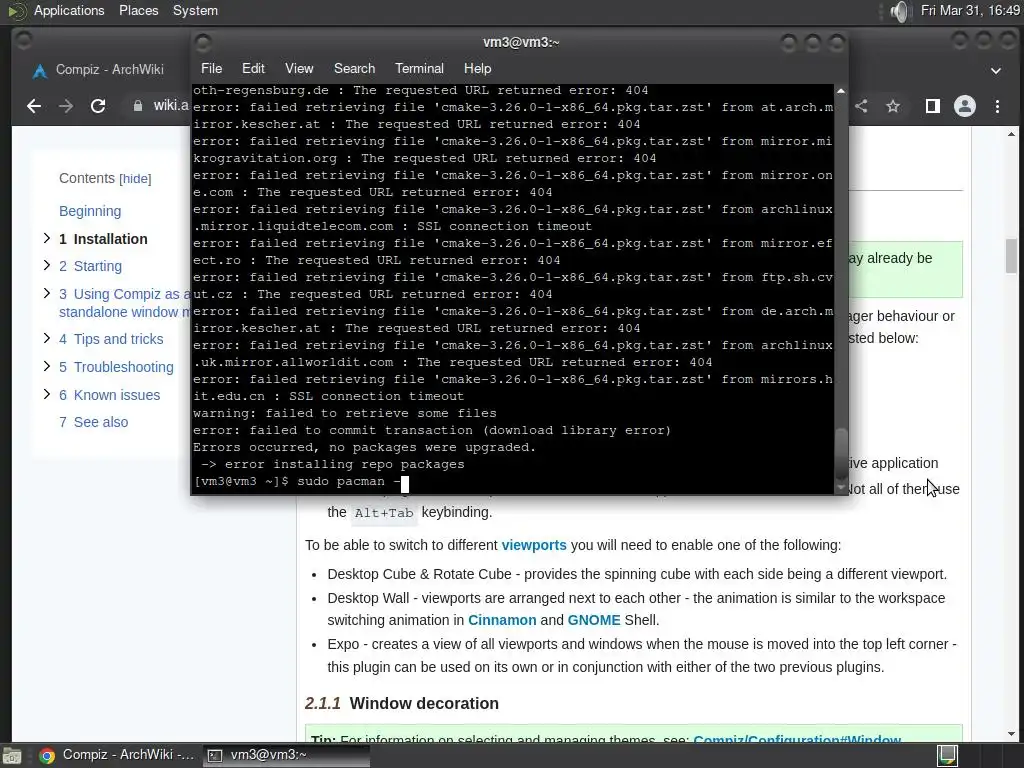Follow the viewports link
This screenshot has width=1024, height=768.
point(534,545)
